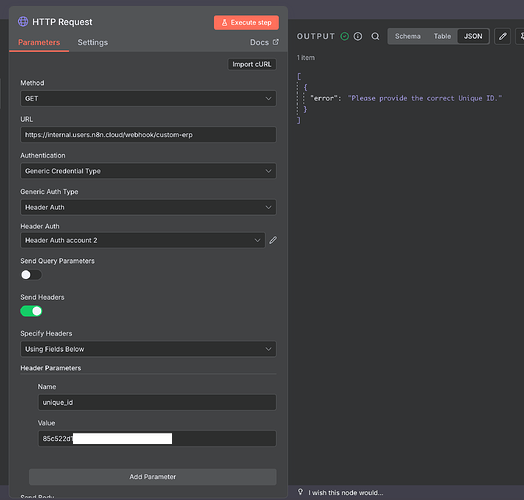Expand the Specify Headers dropdown
Image resolution: width=524 pixels, height=500 pixels.
point(148,349)
